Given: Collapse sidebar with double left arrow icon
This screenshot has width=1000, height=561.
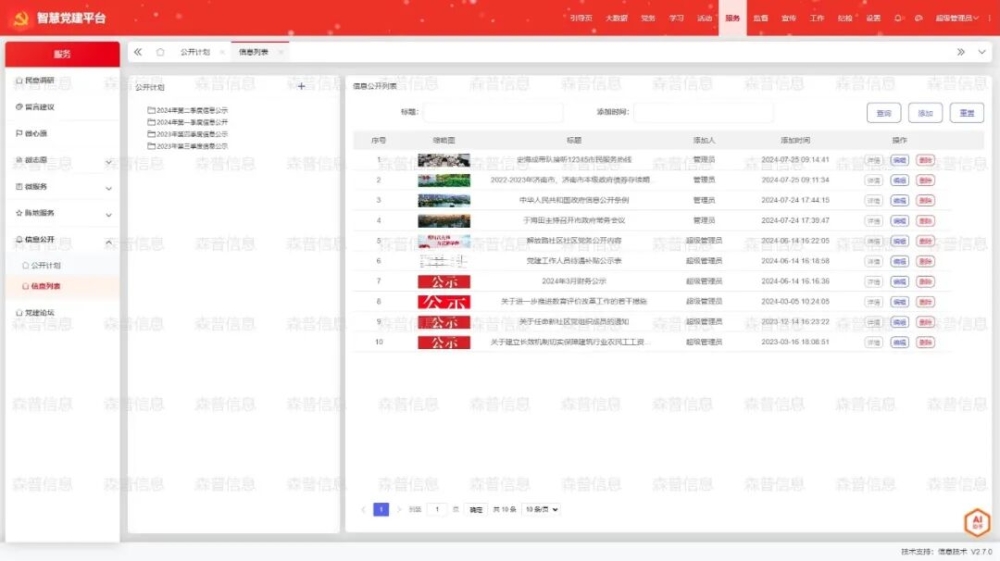Looking at the screenshot, I should [x=138, y=52].
